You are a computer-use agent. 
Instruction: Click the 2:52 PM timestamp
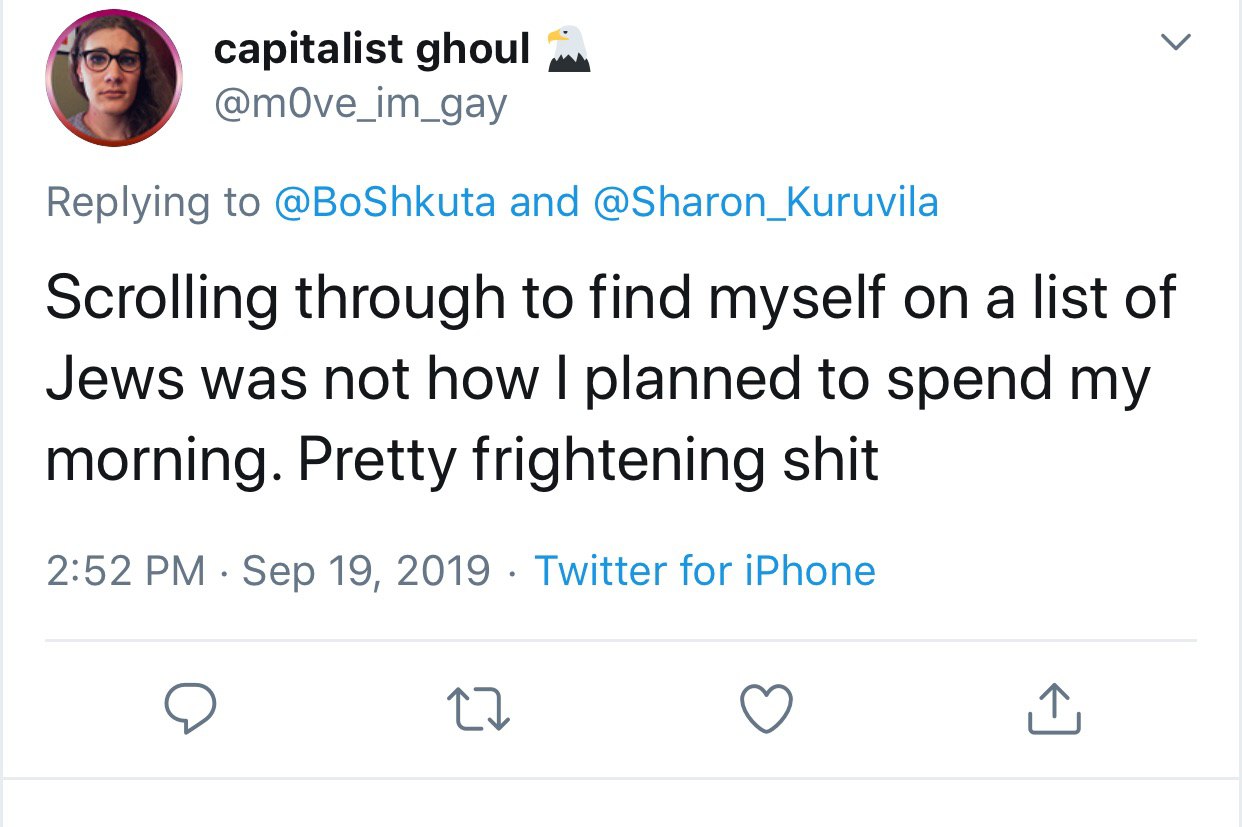(x=126, y=571)
